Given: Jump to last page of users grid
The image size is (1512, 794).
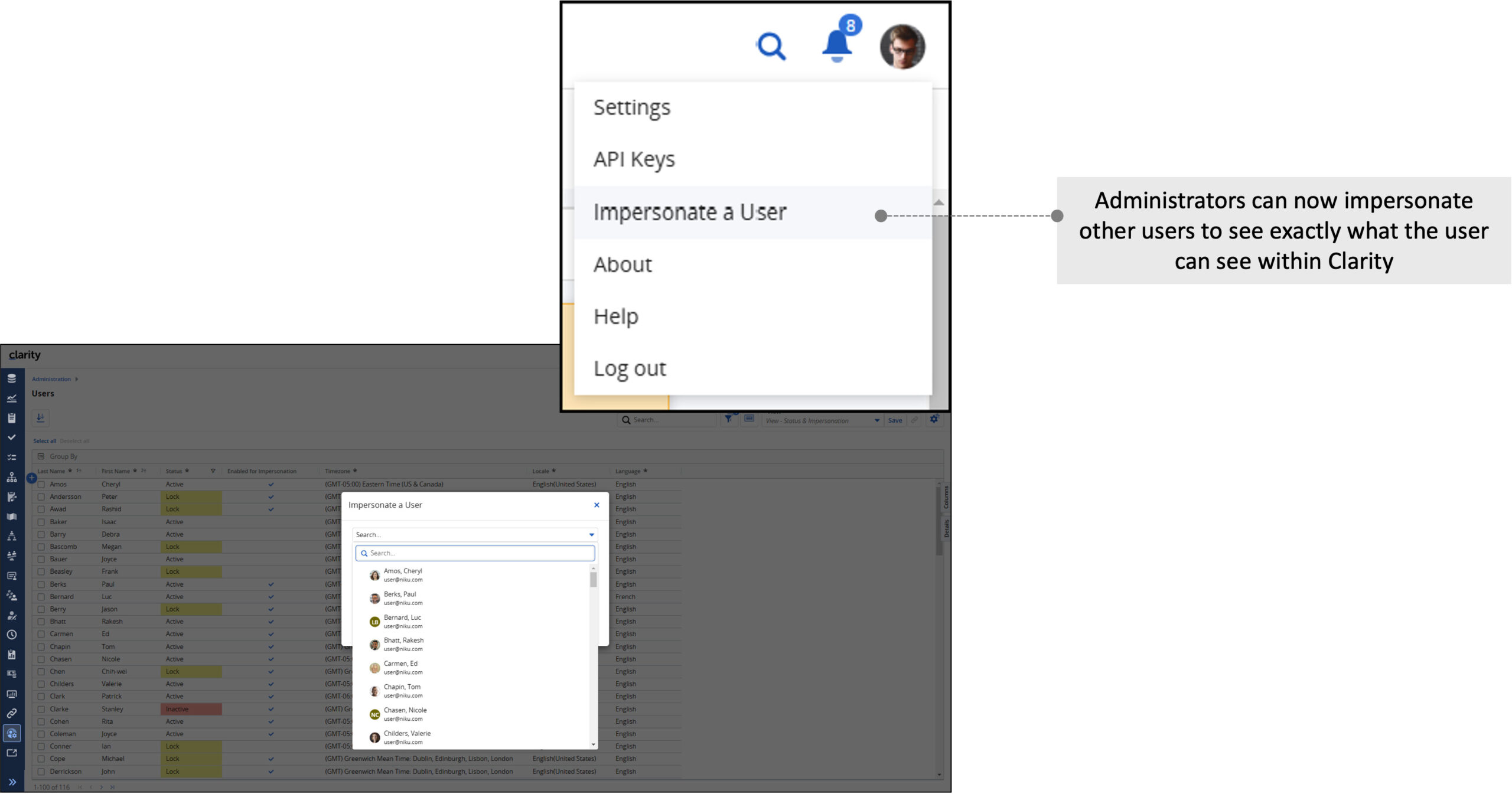Looking at the screenshot, I should [112, 787].
